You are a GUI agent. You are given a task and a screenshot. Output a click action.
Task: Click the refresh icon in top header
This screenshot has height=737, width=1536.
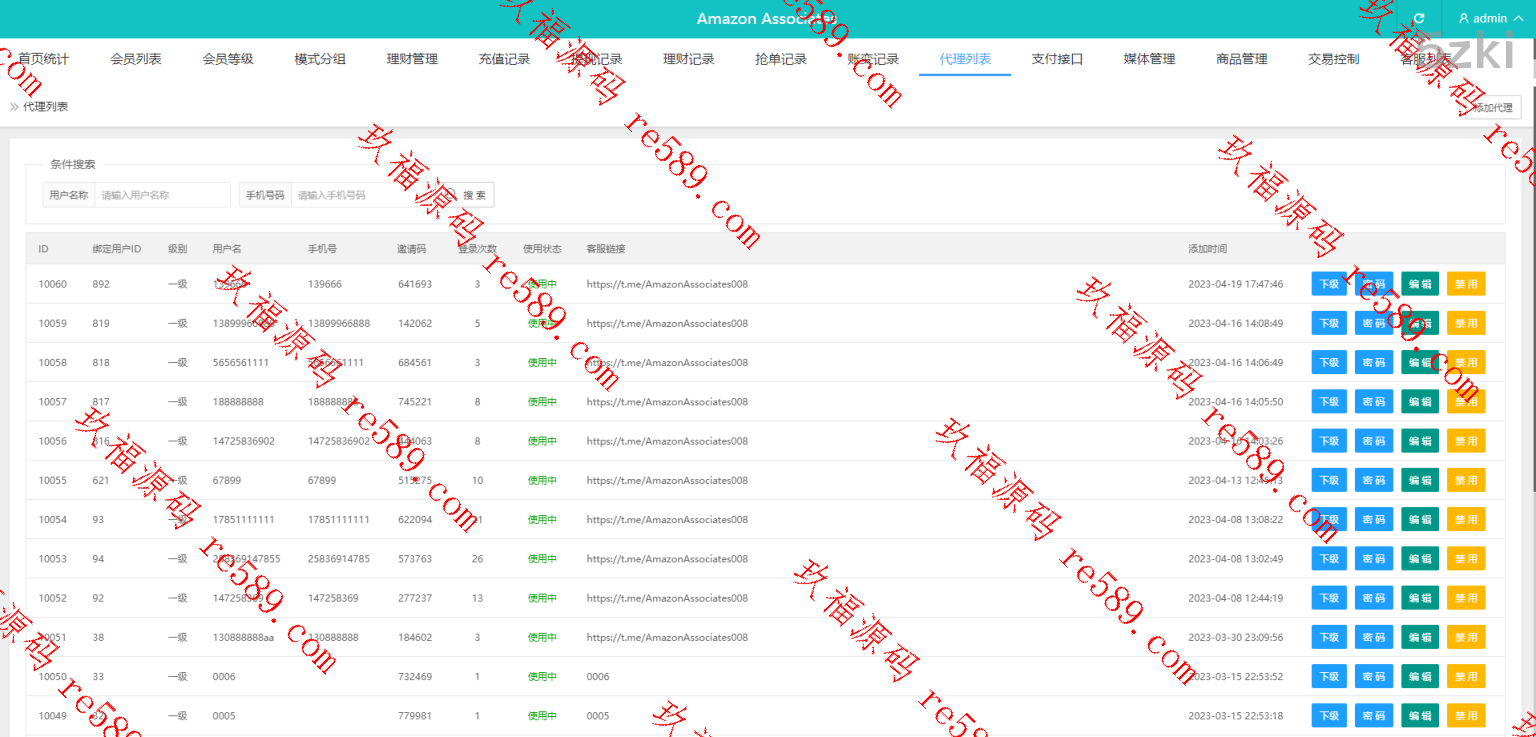(1418, 19)
